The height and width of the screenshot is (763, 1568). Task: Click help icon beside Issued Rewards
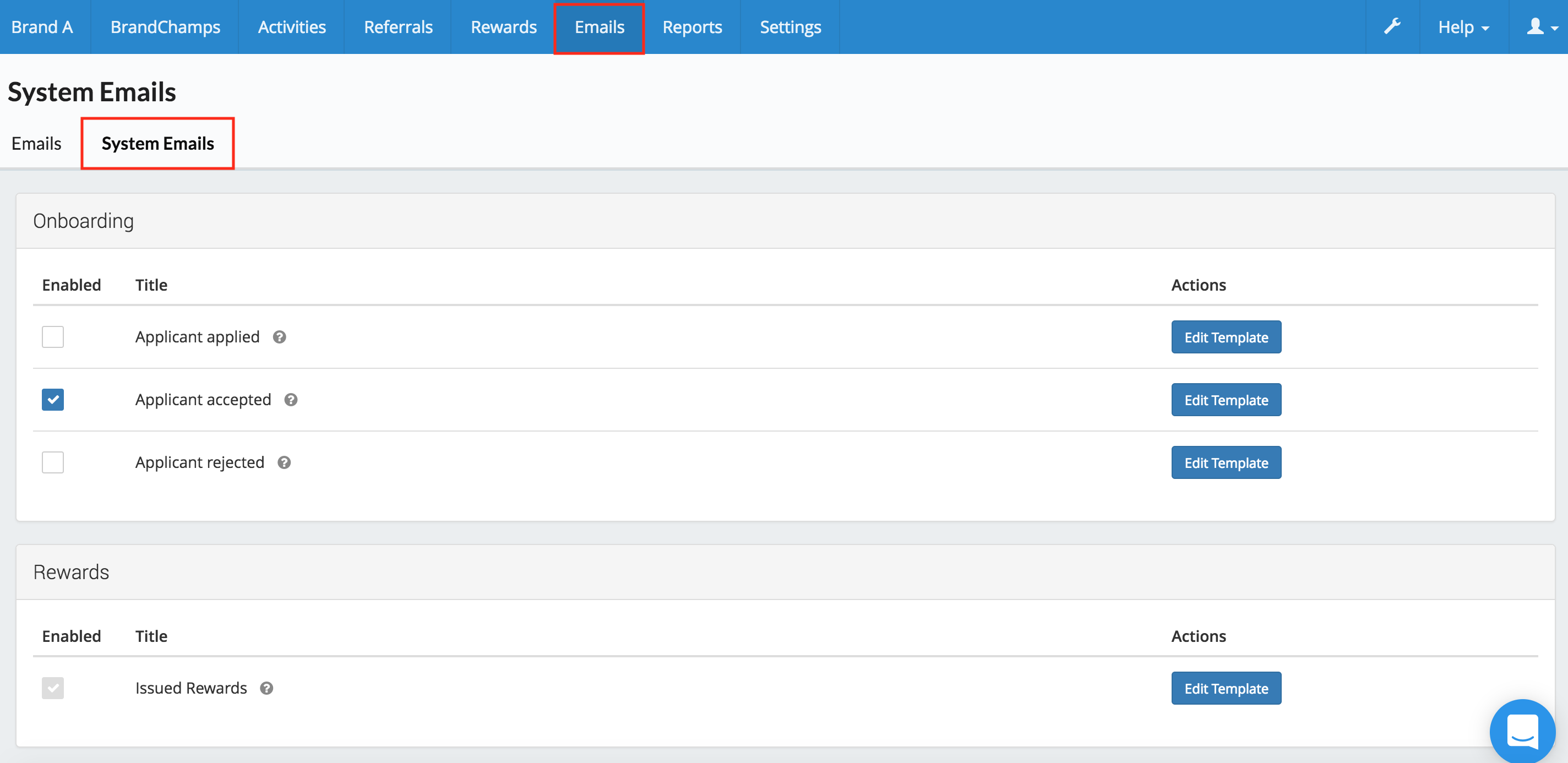(266, 688)
